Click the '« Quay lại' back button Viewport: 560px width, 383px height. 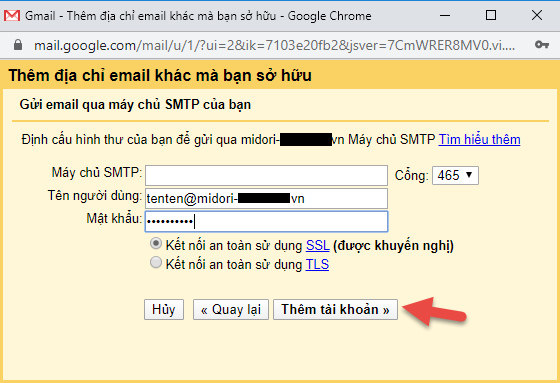(231, 309)
